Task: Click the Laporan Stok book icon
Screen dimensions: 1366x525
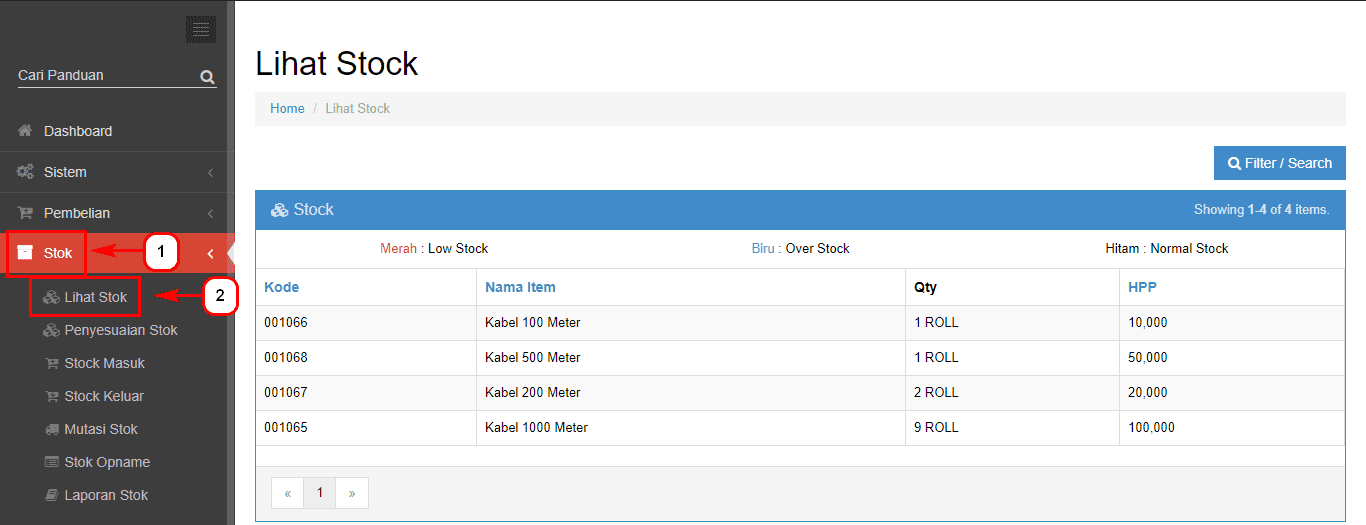Action: [52, 495]
